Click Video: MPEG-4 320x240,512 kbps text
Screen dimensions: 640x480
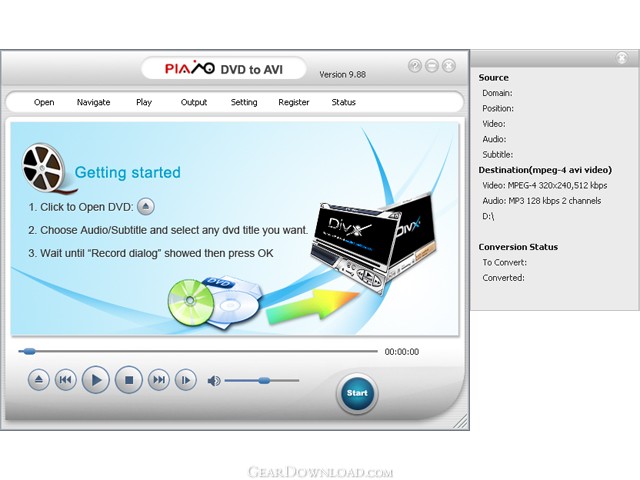tap(544, 185)
